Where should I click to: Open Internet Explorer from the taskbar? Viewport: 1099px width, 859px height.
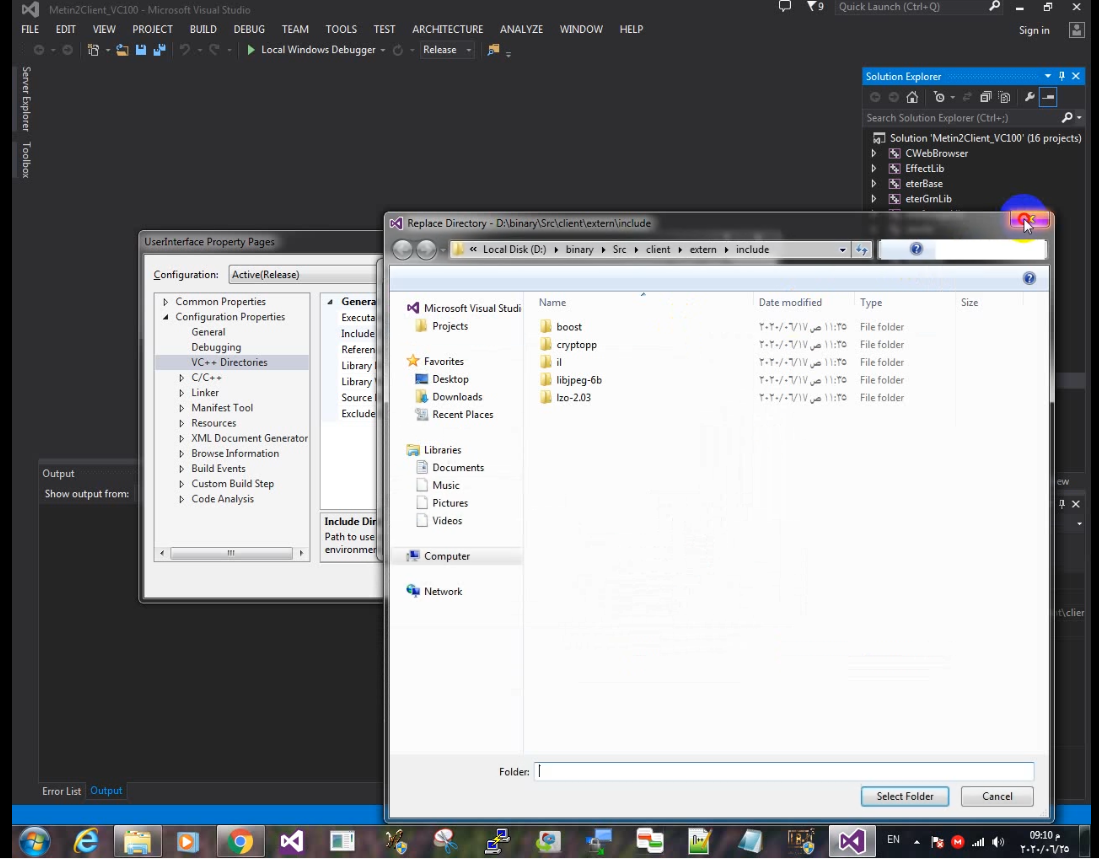click(x=86, y=841)
